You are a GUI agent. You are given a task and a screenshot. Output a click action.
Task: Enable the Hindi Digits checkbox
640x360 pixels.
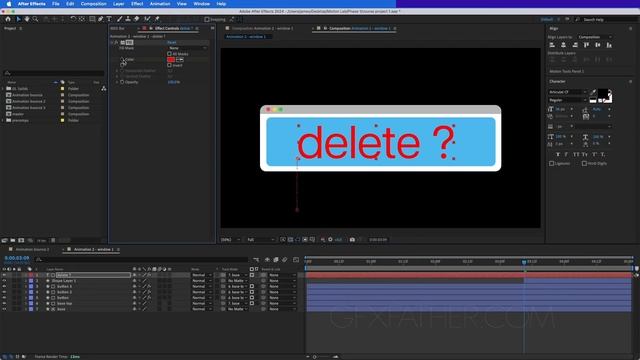pos(584,163)
